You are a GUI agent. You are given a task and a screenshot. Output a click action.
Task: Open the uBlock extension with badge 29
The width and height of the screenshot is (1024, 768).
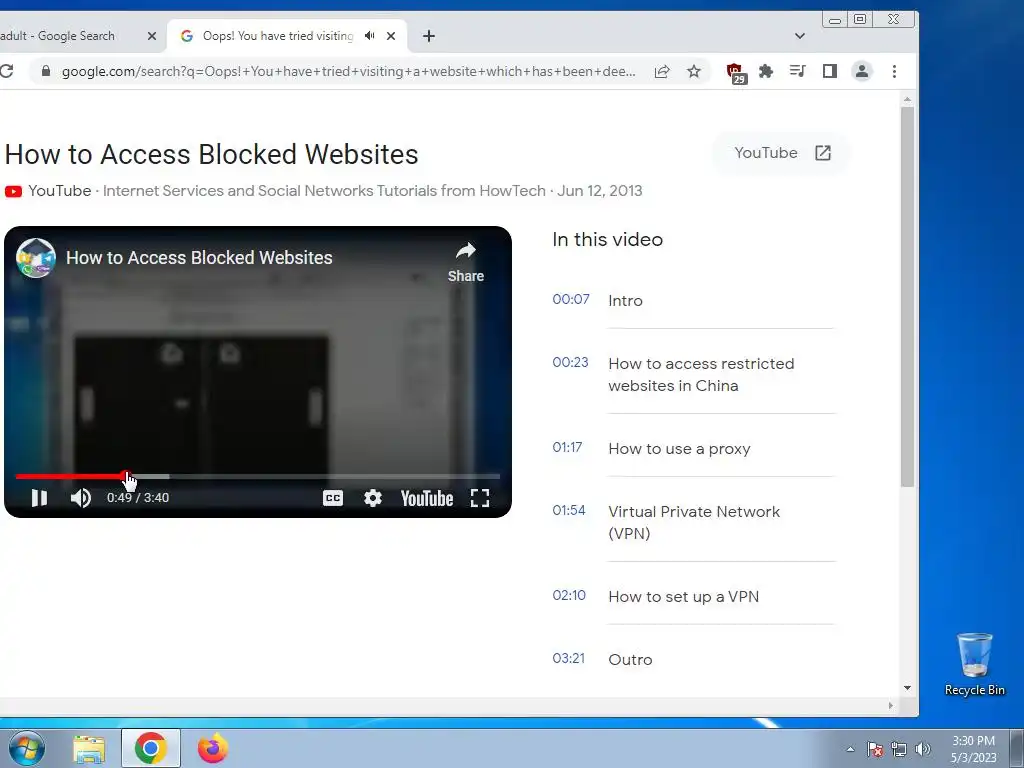tap(736, 72)
